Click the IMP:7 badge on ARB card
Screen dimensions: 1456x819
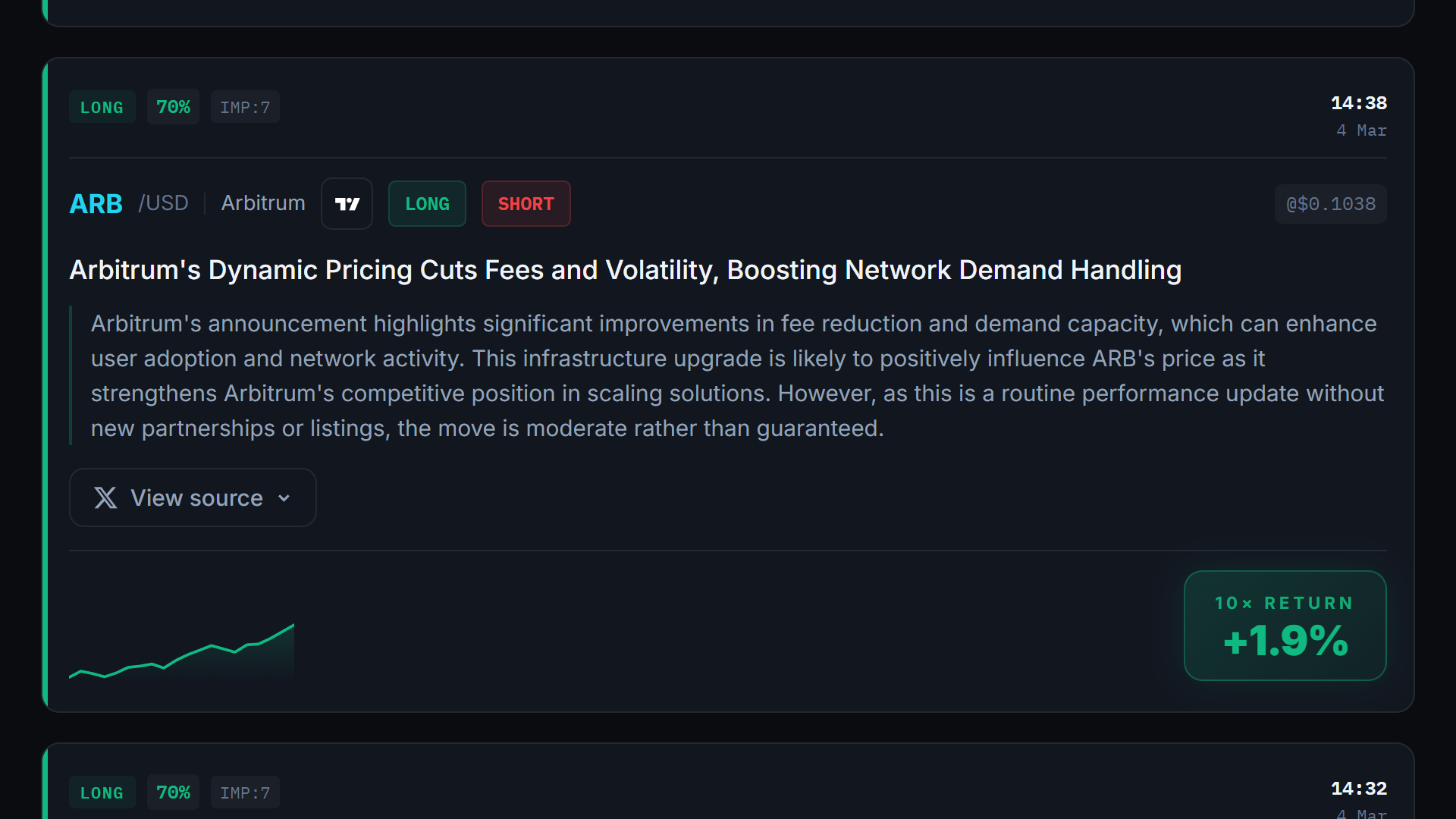[245, 108]
